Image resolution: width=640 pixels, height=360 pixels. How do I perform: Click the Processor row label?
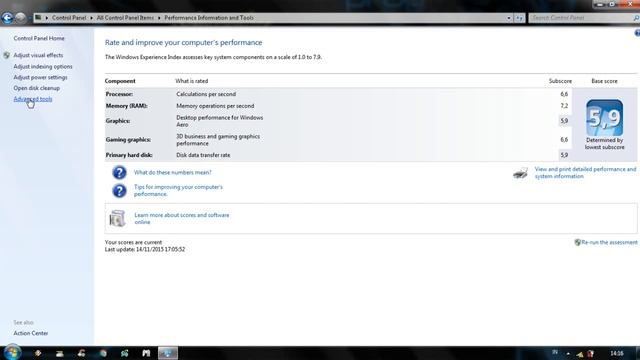pyautogui.click(x=119, y=94)
